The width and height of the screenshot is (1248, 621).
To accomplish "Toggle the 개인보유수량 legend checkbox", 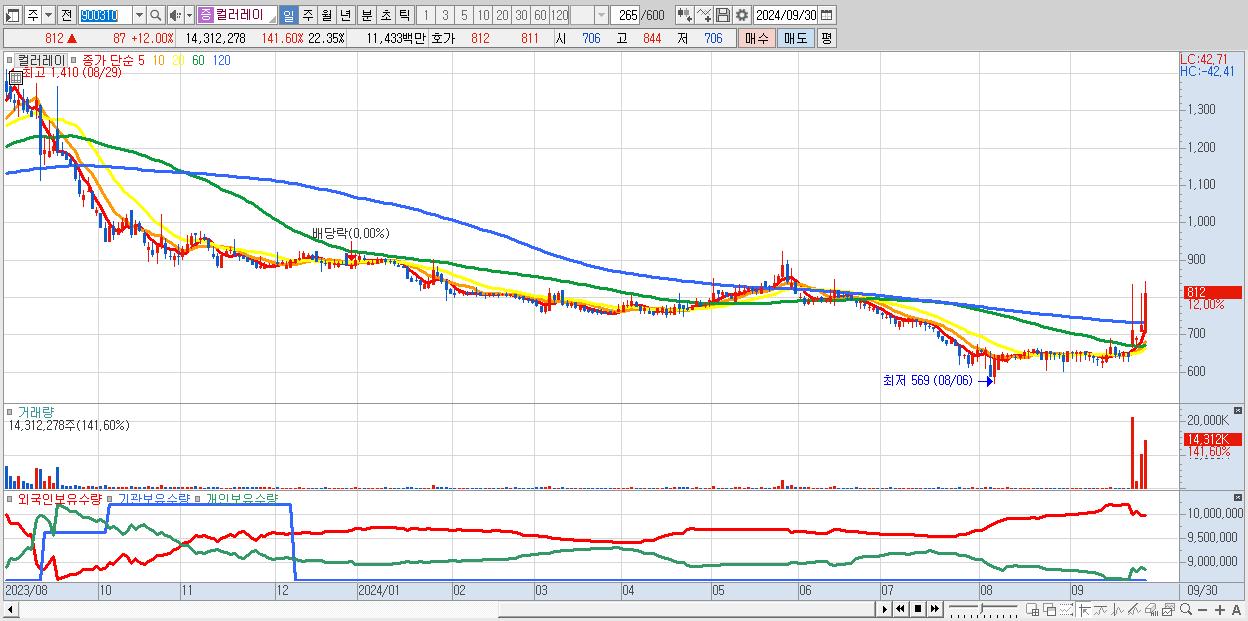I will pyautogui.click(x=198, y=499).
